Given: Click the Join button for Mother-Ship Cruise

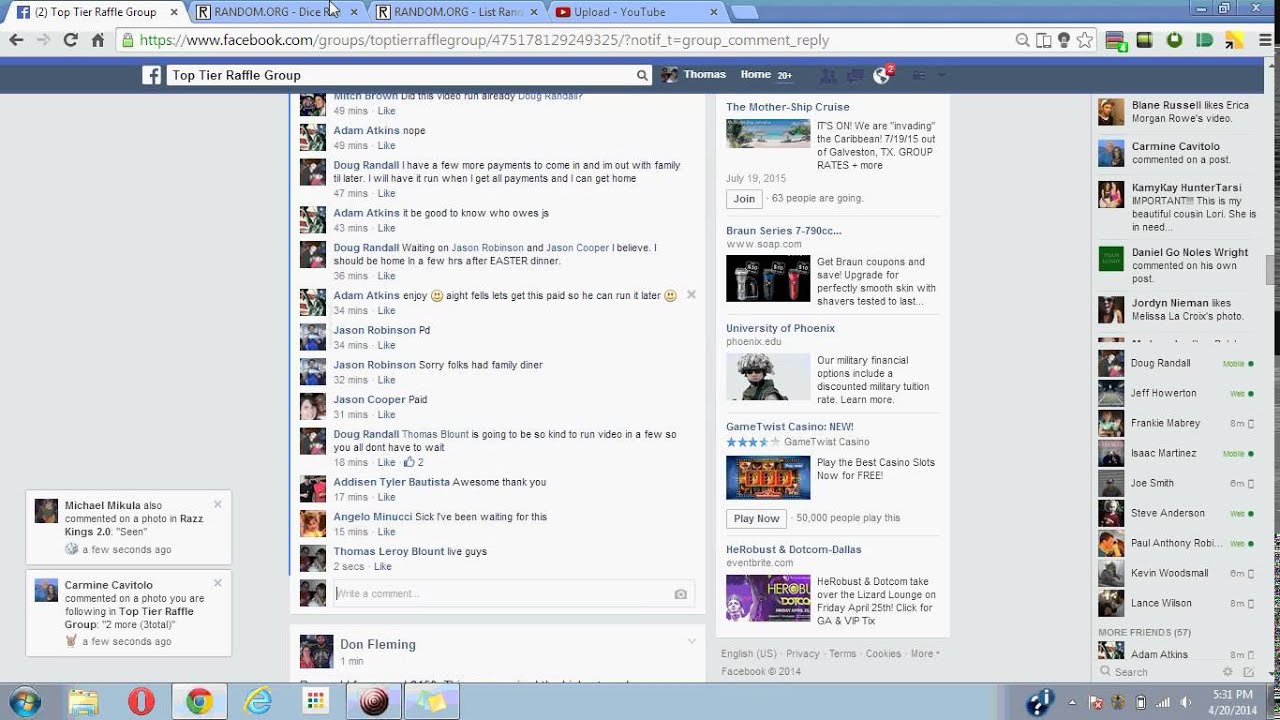Looking at the screenshot, I should coord(744,199).
